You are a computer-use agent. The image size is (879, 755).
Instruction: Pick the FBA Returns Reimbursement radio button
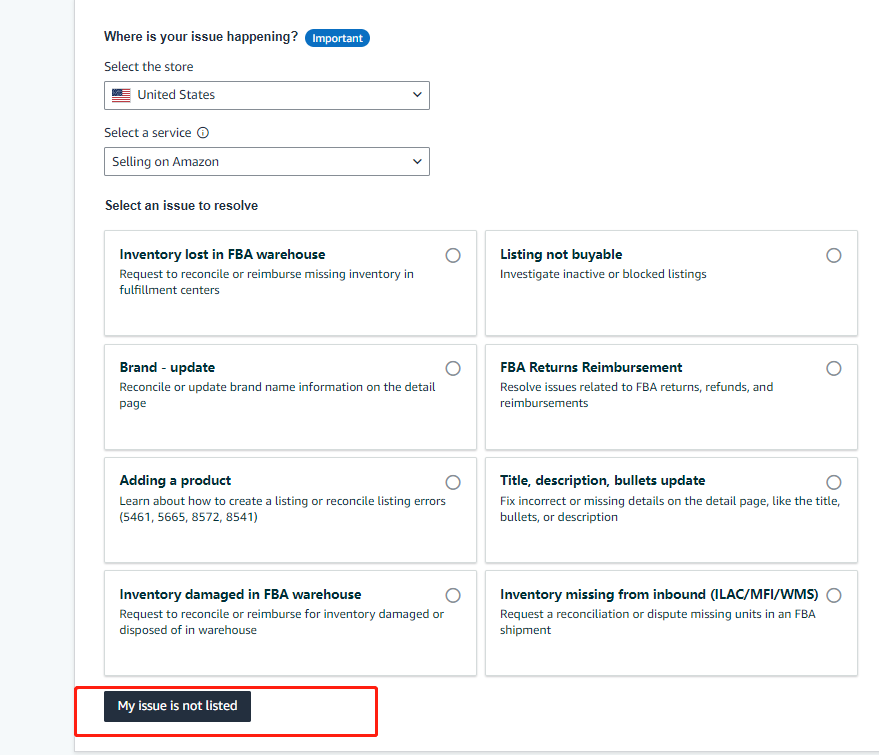point(834,369)
